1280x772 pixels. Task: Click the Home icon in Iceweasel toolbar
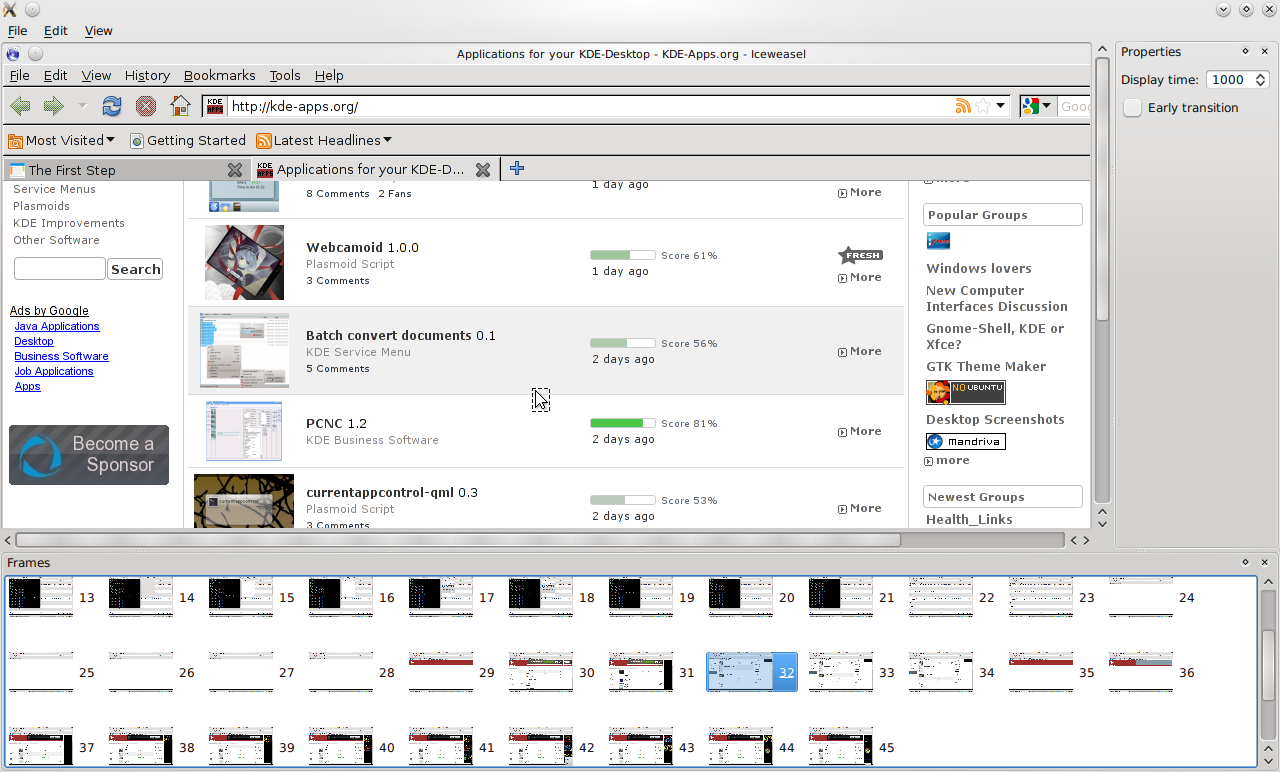click(x=180, y=105)
